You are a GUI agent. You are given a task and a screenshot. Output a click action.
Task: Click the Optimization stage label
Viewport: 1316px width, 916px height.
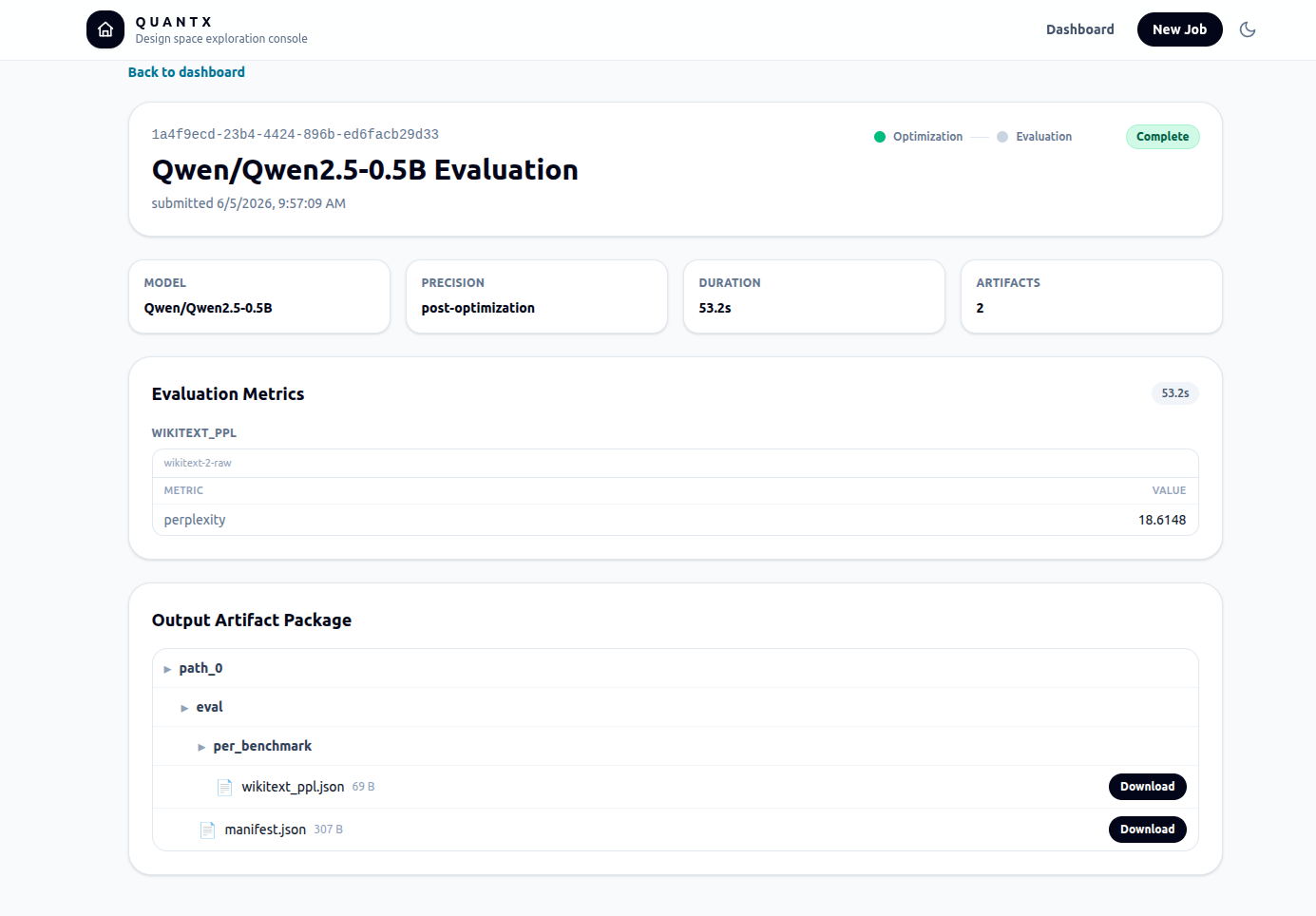click(927, 137)
